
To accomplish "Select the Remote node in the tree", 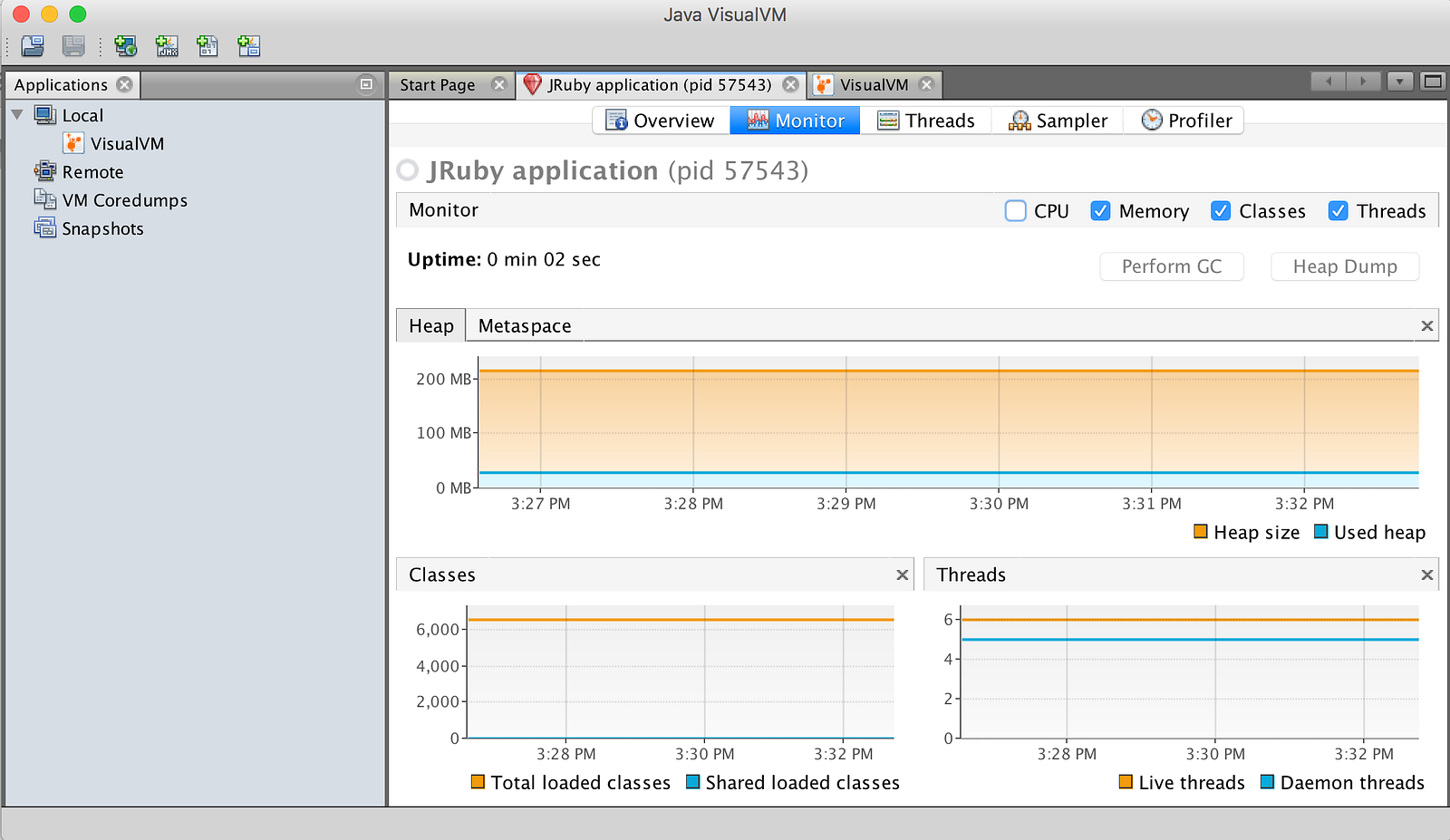I will coord(92,172).
